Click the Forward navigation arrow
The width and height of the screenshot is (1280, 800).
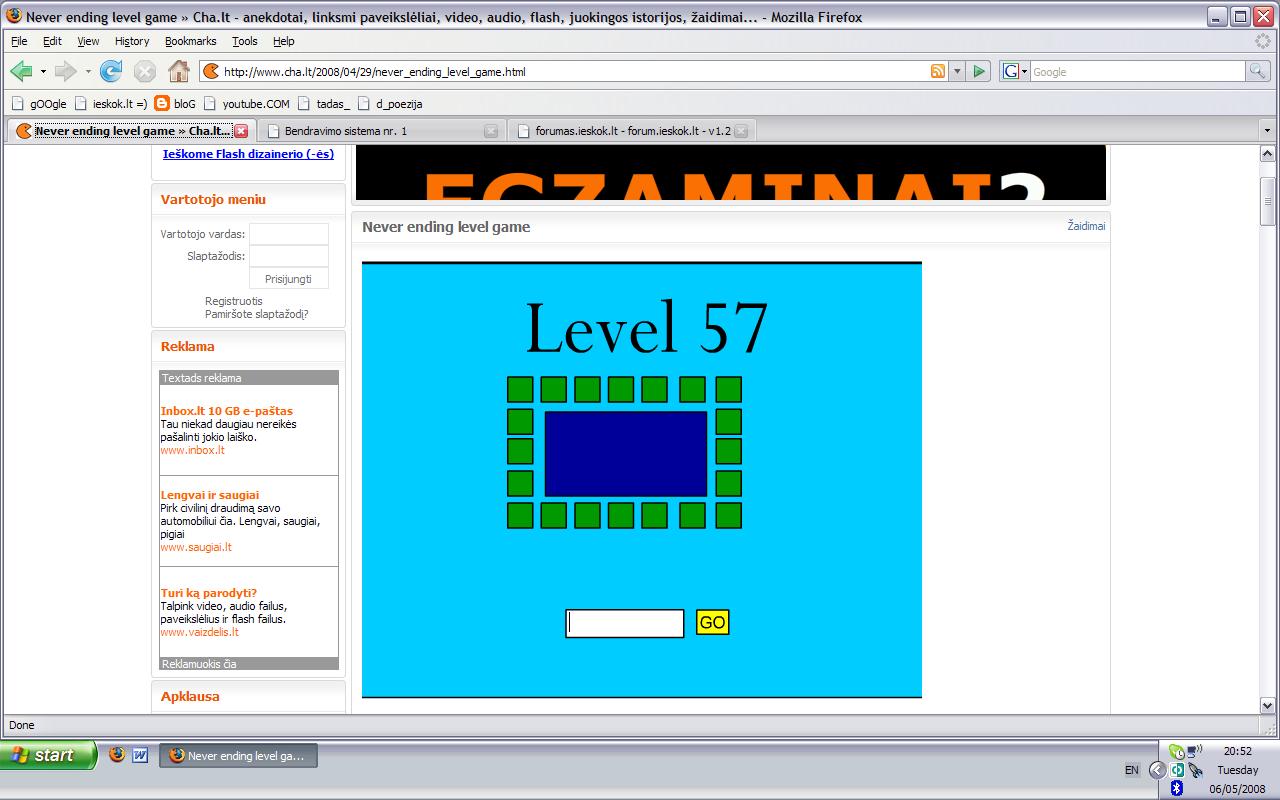(66, 71)
